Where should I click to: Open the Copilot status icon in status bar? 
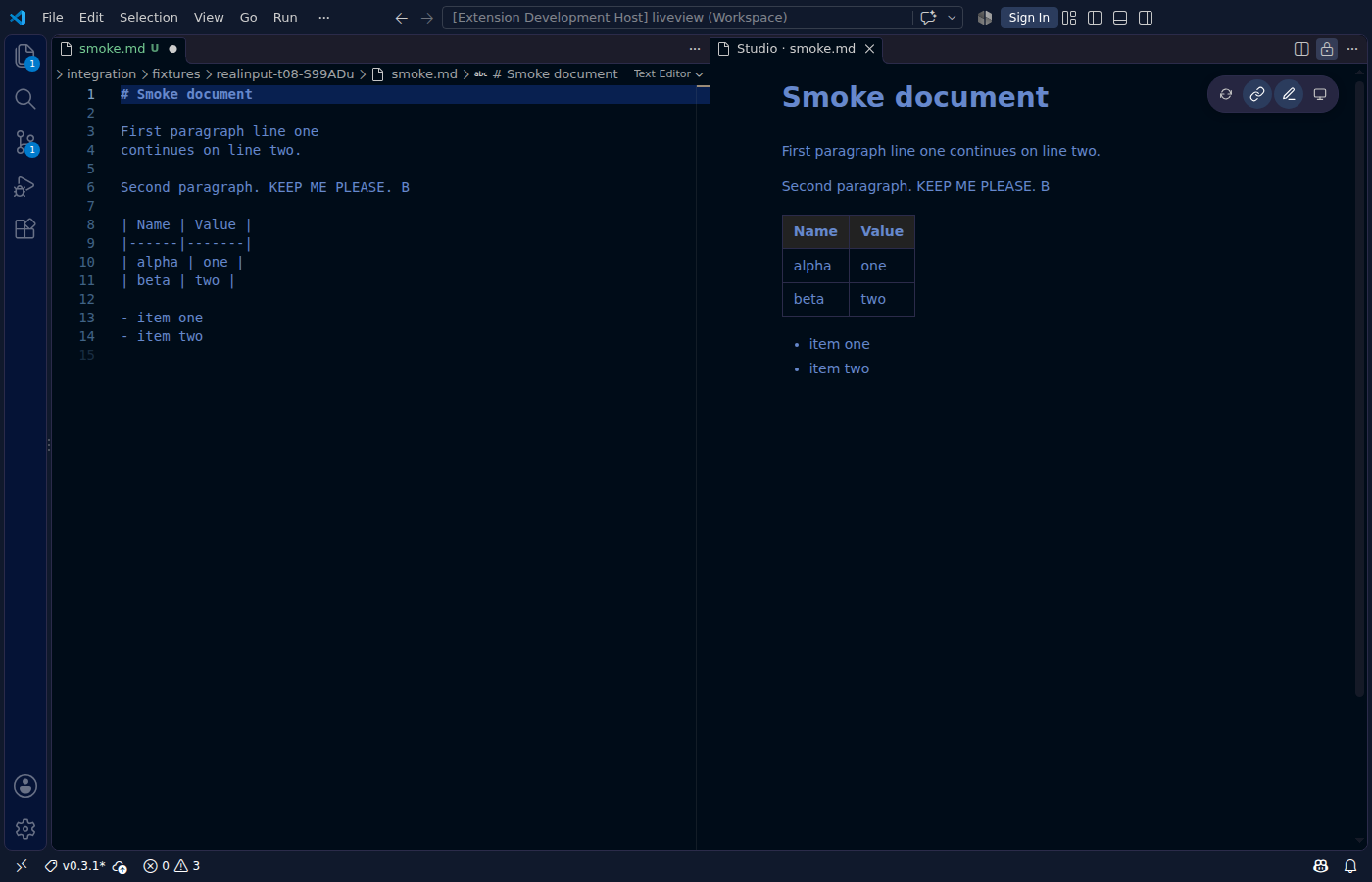1321,866
